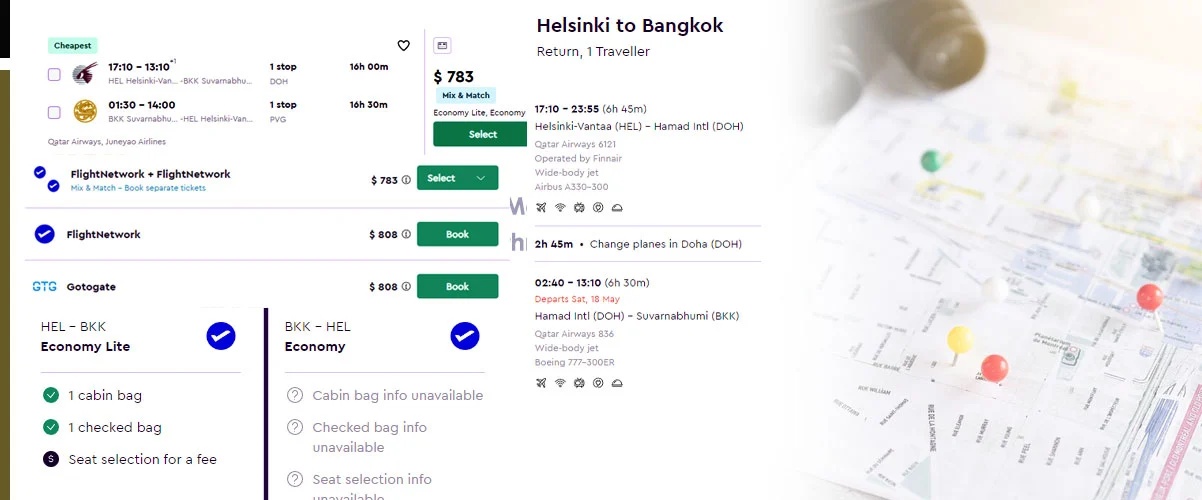Open Mix & Match – Book separate tickets link

[138, 188]
